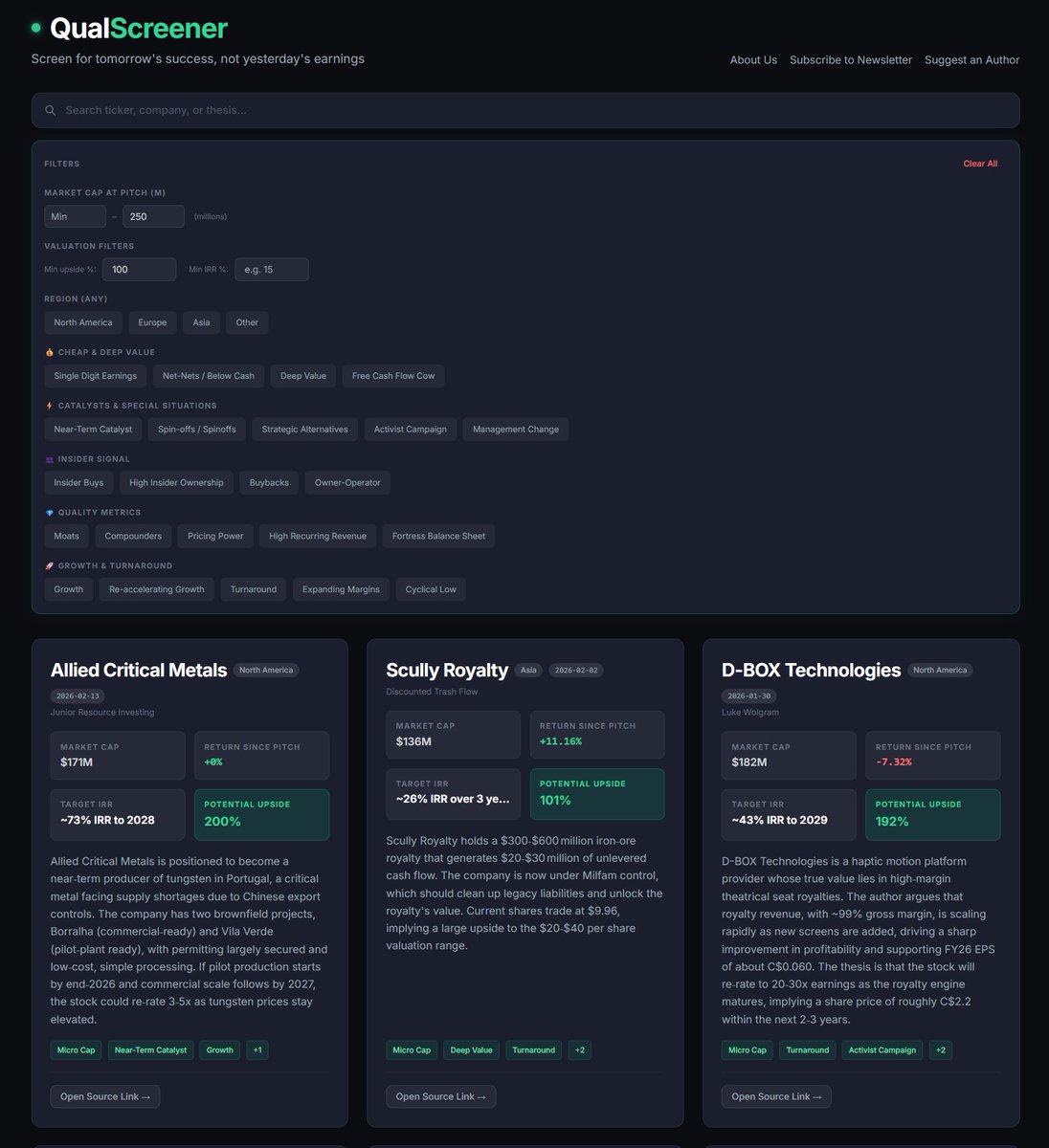
Task: Click Junior Resource Investing author name
Action: [x=102, y=712]
